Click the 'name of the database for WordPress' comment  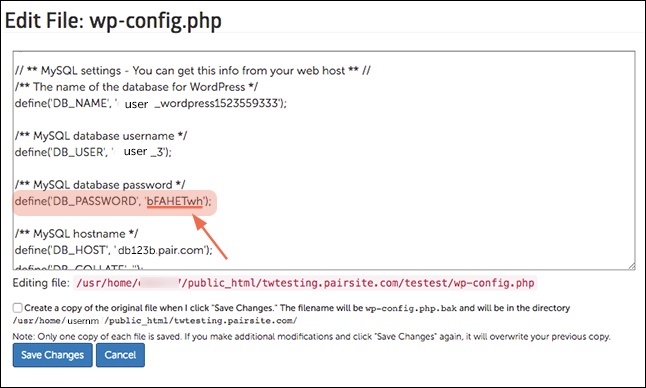click(x=136, y=87)
